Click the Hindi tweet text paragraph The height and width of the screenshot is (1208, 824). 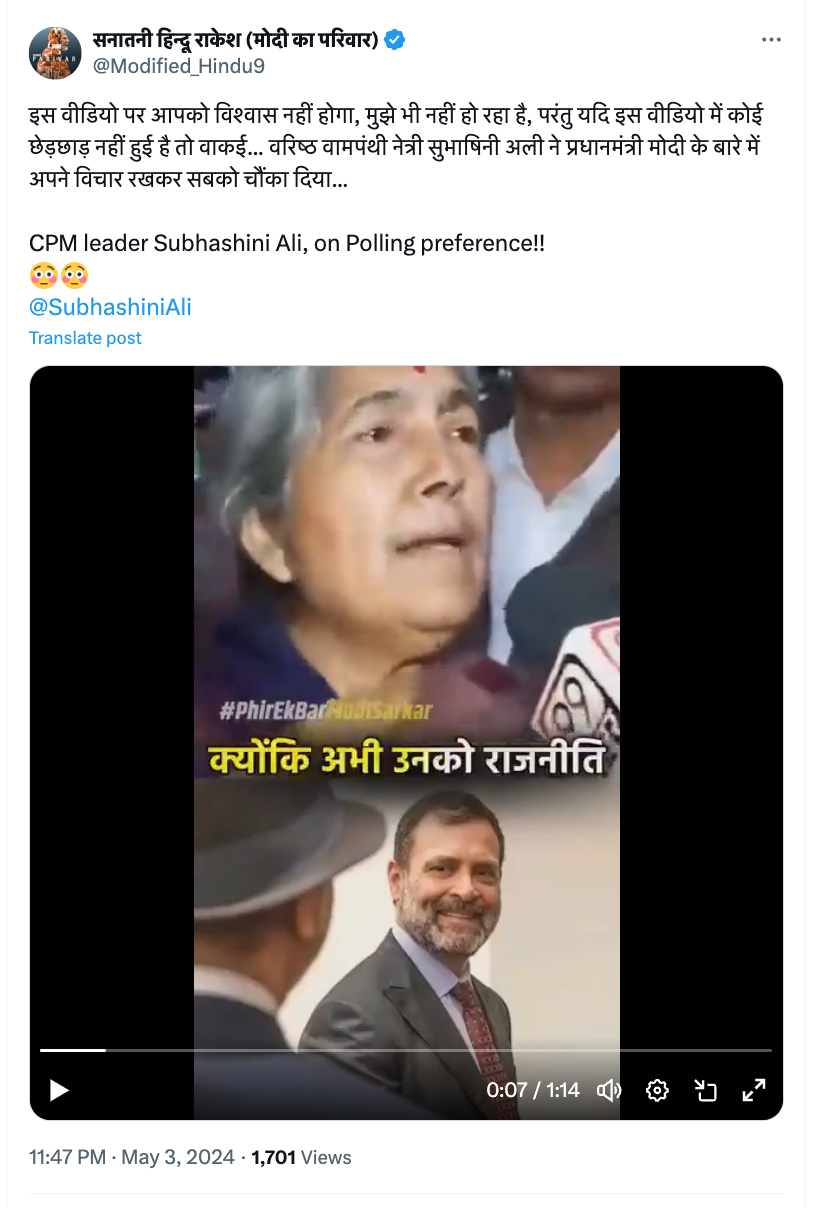coord(398,149)
